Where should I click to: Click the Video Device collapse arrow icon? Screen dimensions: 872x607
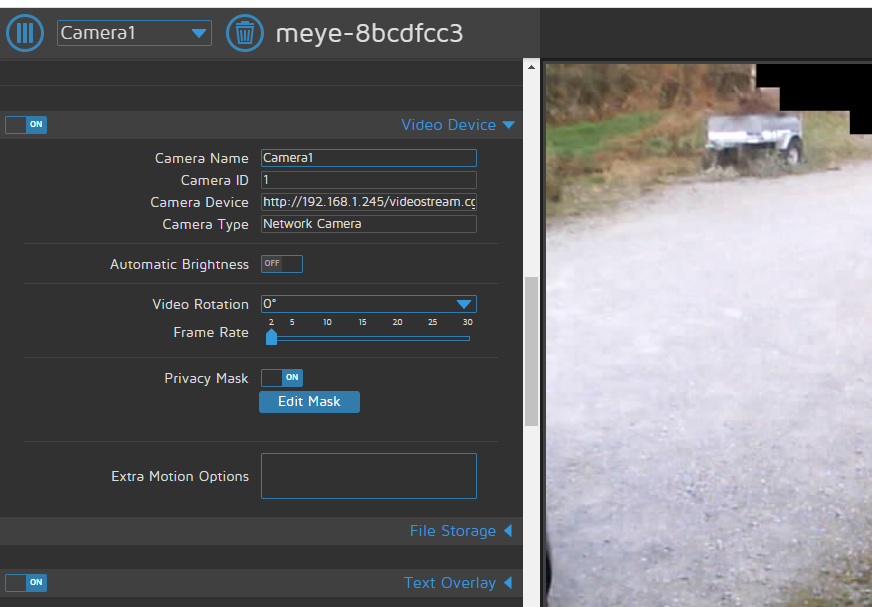[x=509, y=124]
